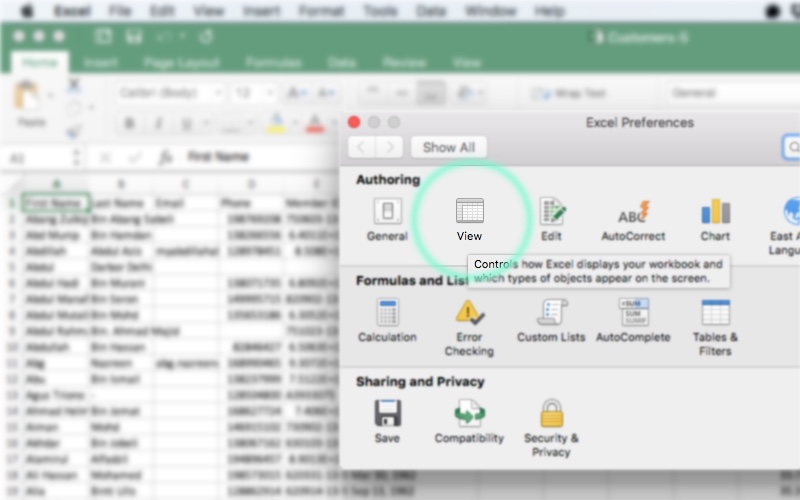Click the Show All button
800x500 pixels.
(449, 147)
